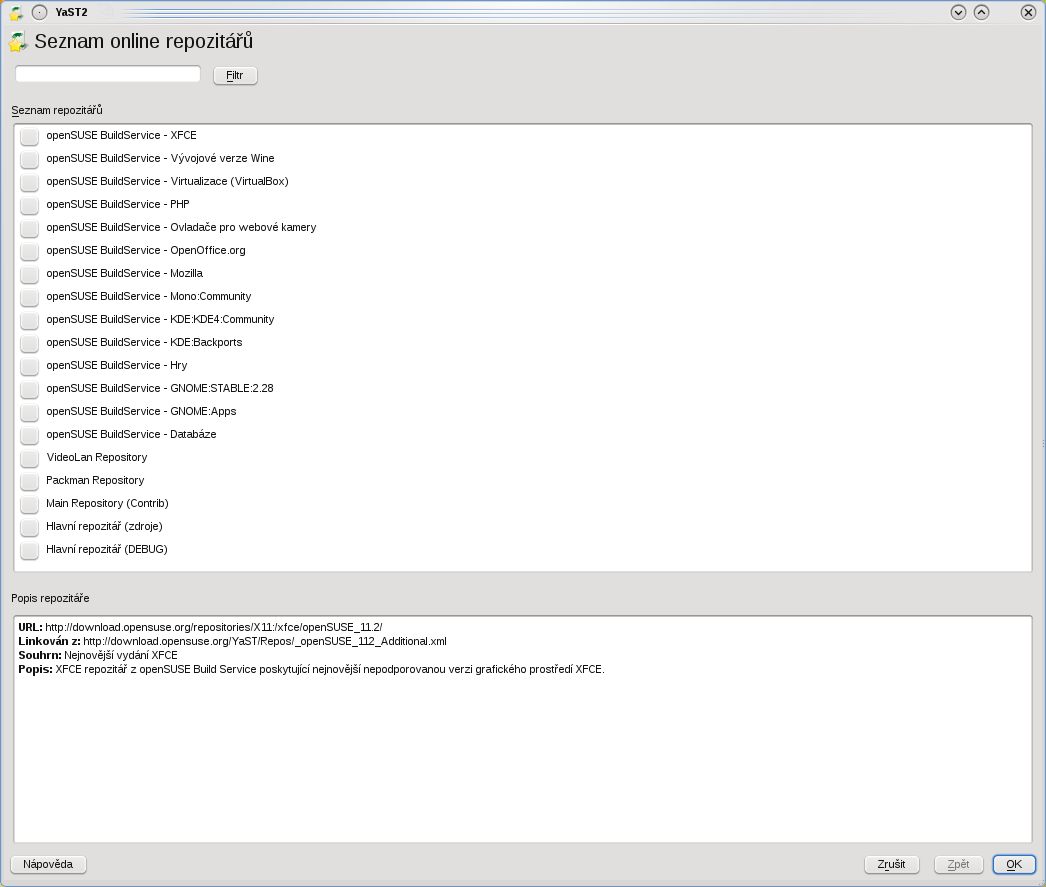Viewport: 1046px width, 887px height.
Task: Maximize the YaST2 window
Action: click(981, 12)
